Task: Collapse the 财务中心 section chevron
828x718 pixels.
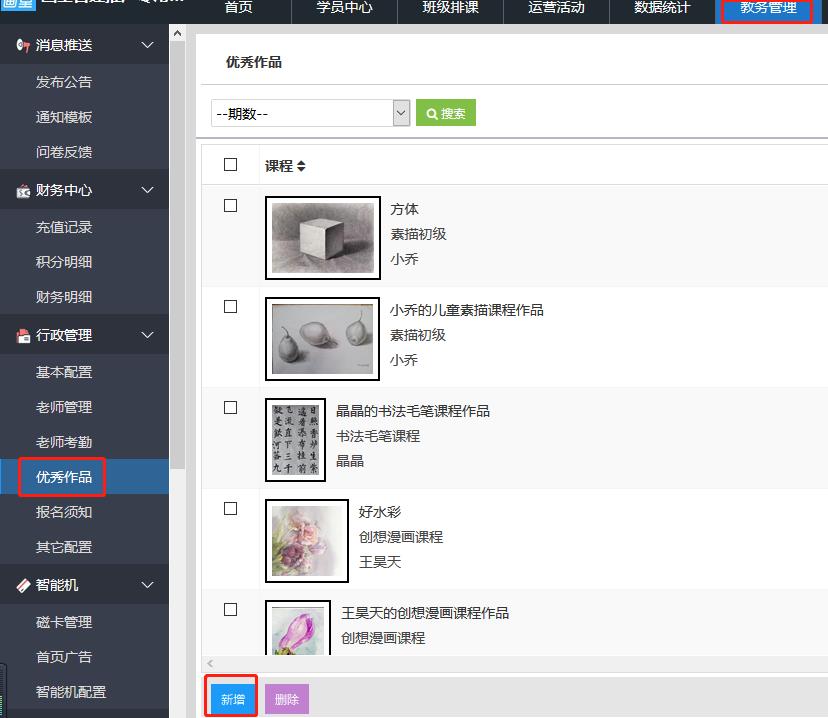Action: [148, 190]
